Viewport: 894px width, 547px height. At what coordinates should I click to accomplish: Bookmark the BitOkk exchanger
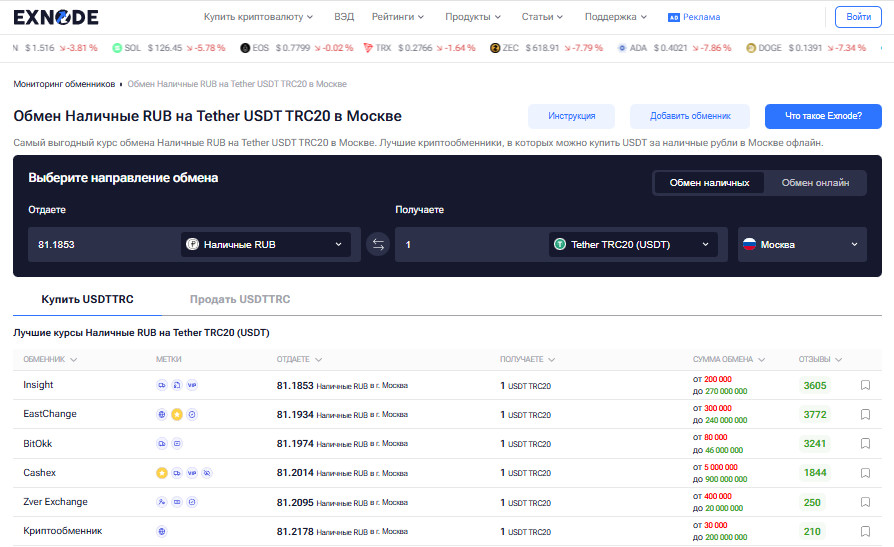(x=865, y=444)
